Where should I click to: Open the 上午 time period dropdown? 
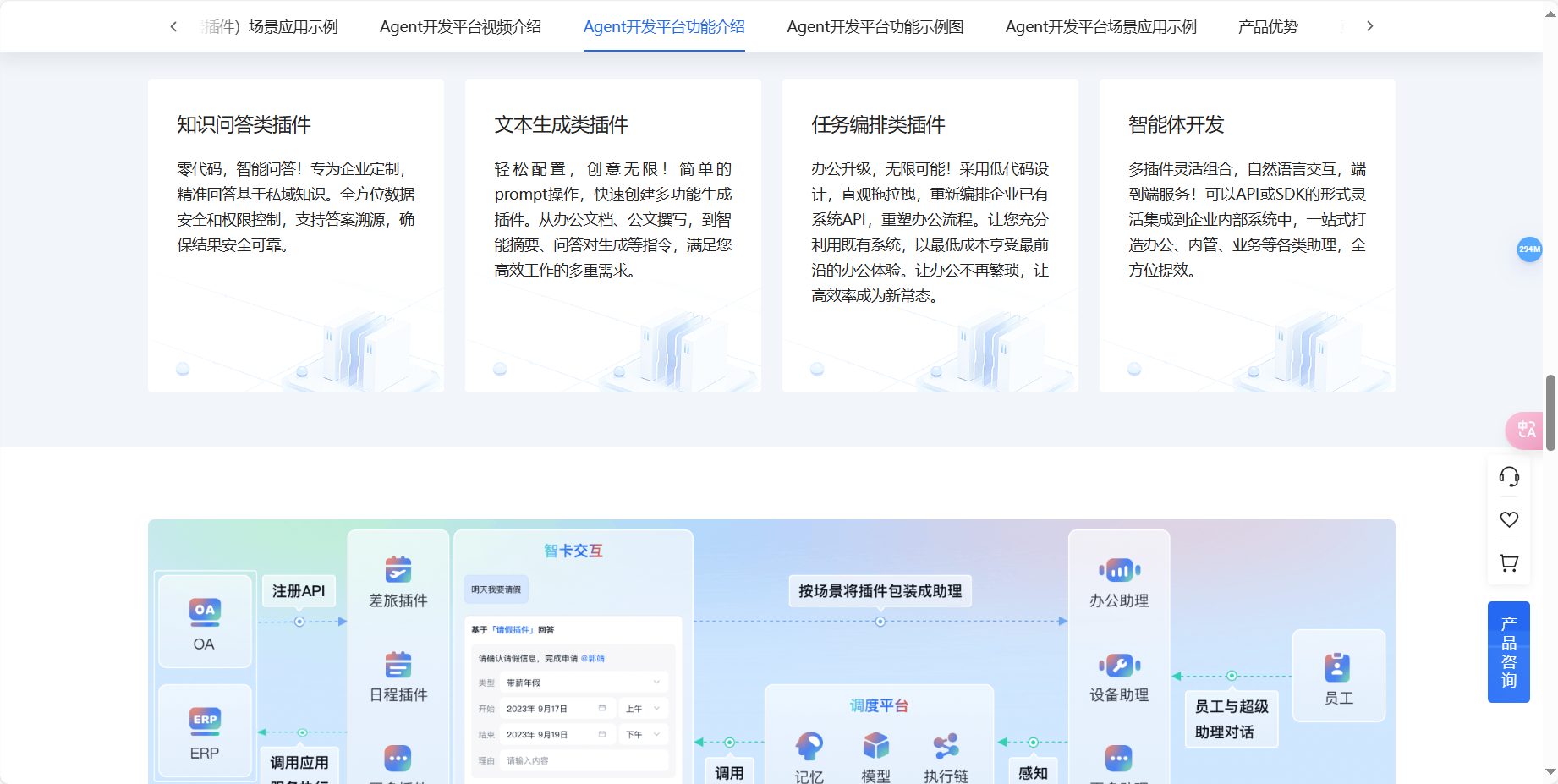643,708
